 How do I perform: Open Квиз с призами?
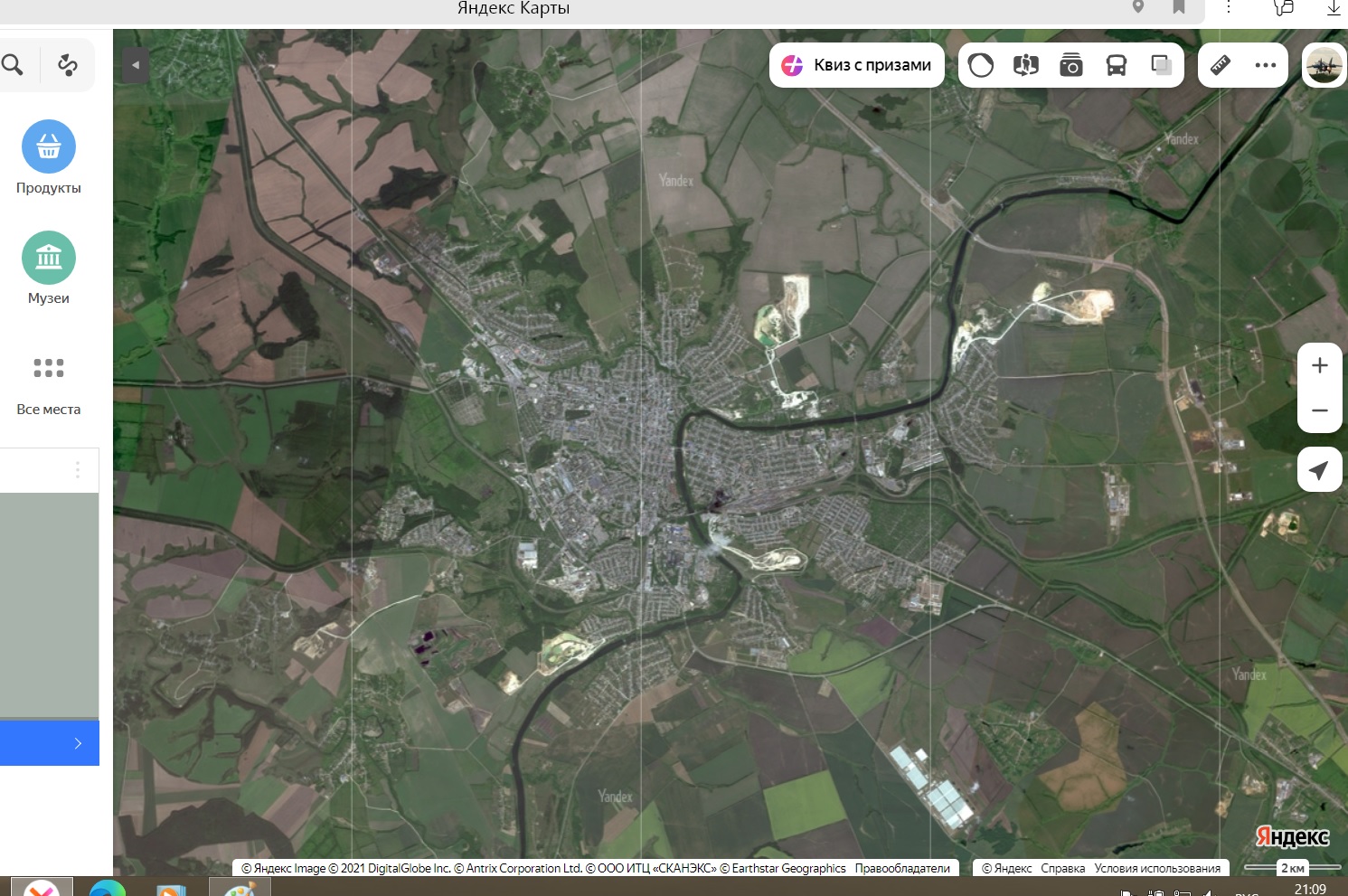(x=857, y=65)
